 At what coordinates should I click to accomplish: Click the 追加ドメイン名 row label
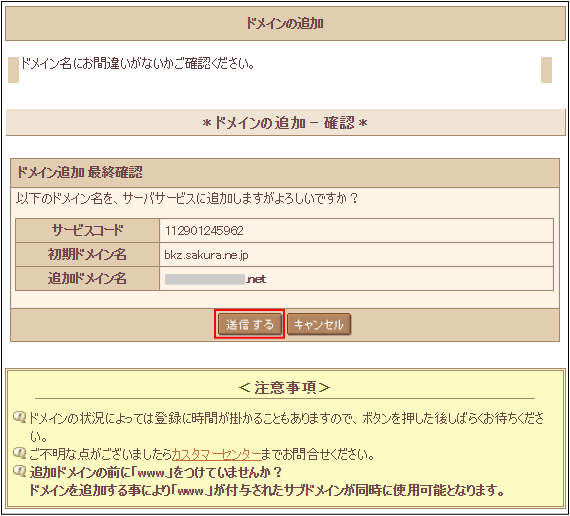[x=88, y=279]
